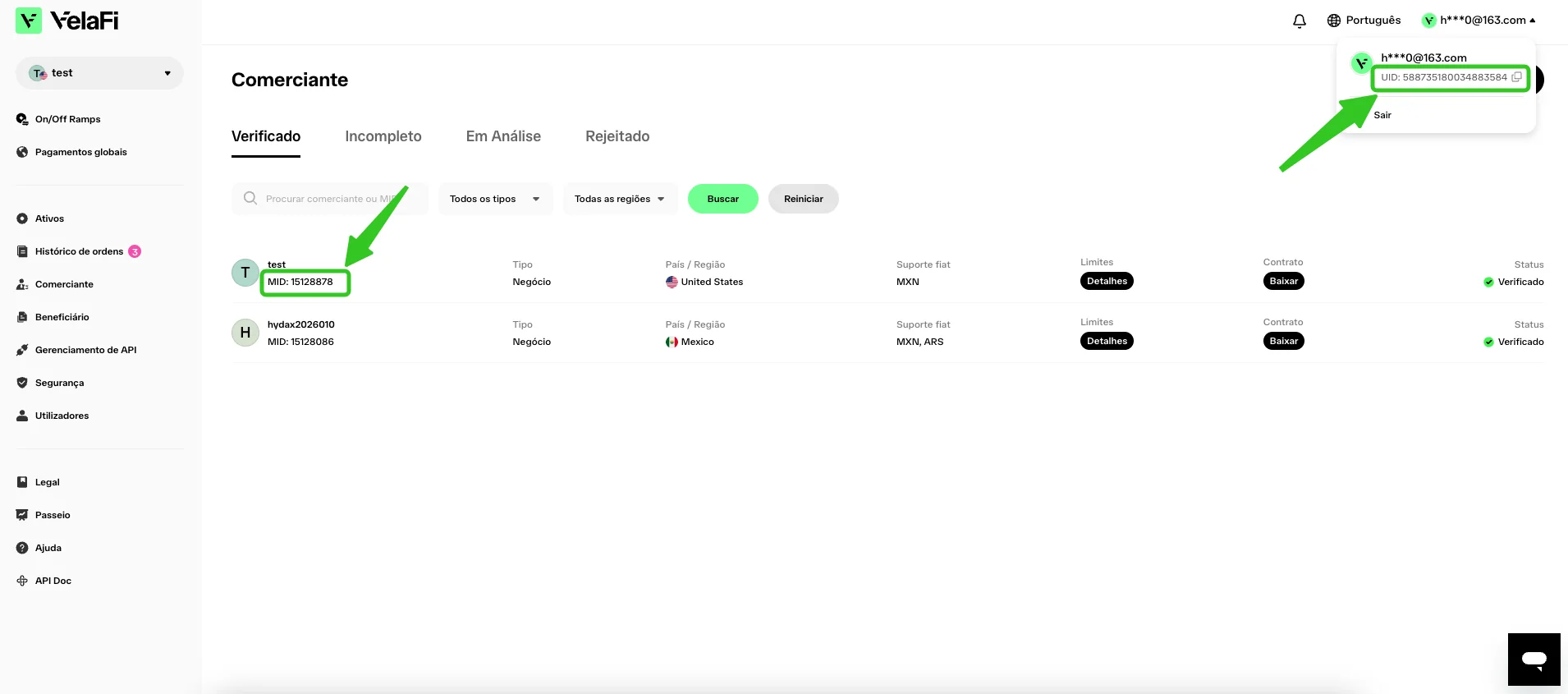The height and width of the screenshot is (694, 1568).
Task: Click Sair to log out
Action: click(x=1382, y=115)
